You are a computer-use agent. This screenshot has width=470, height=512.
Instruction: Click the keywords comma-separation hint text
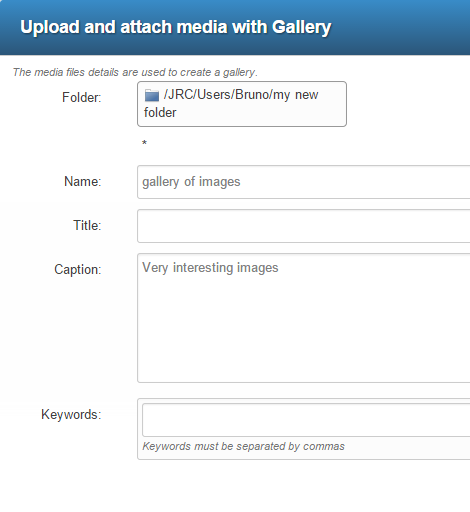(x=243, y=446)
